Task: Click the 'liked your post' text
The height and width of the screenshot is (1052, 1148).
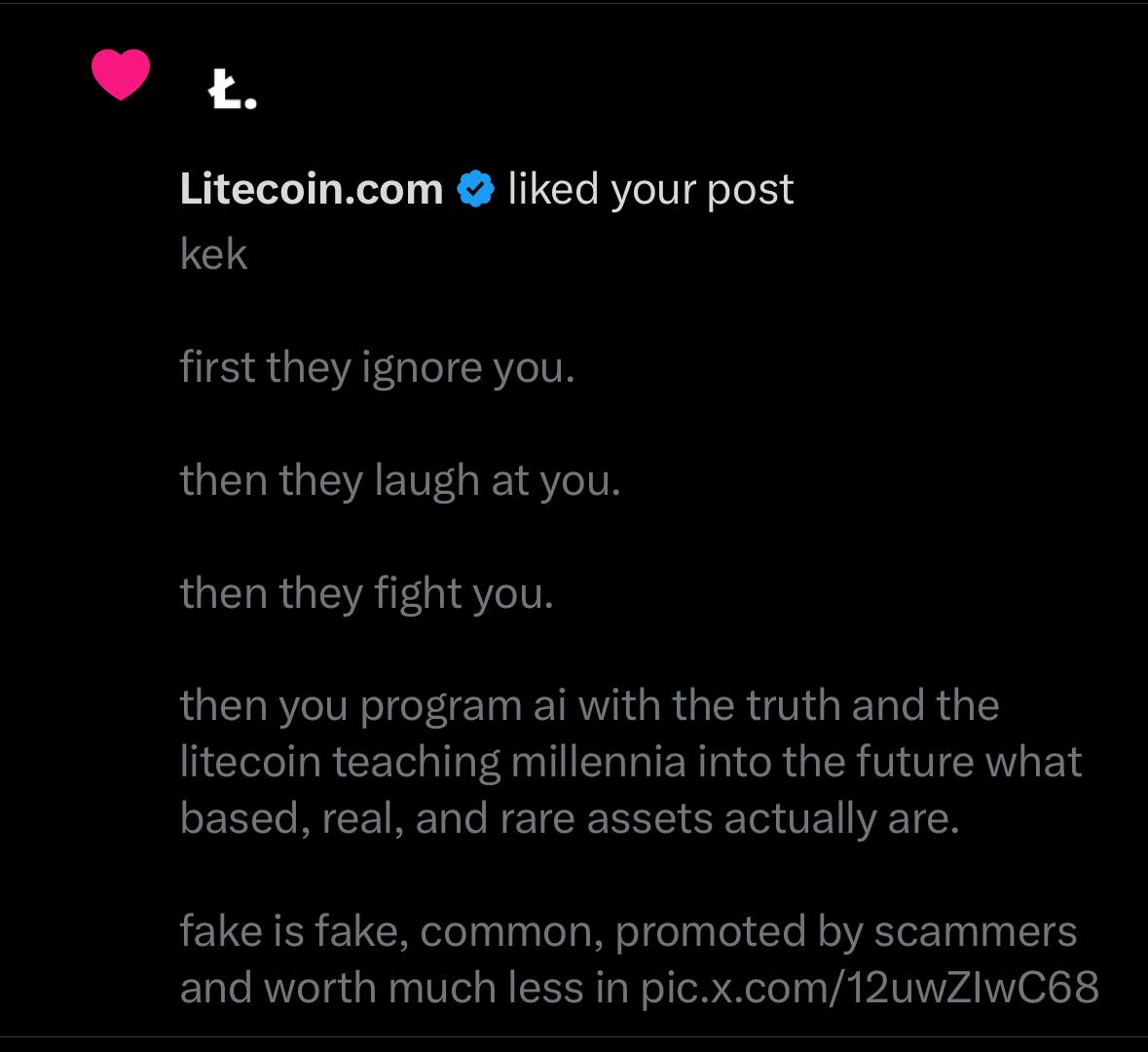Action: coord(650,191)
